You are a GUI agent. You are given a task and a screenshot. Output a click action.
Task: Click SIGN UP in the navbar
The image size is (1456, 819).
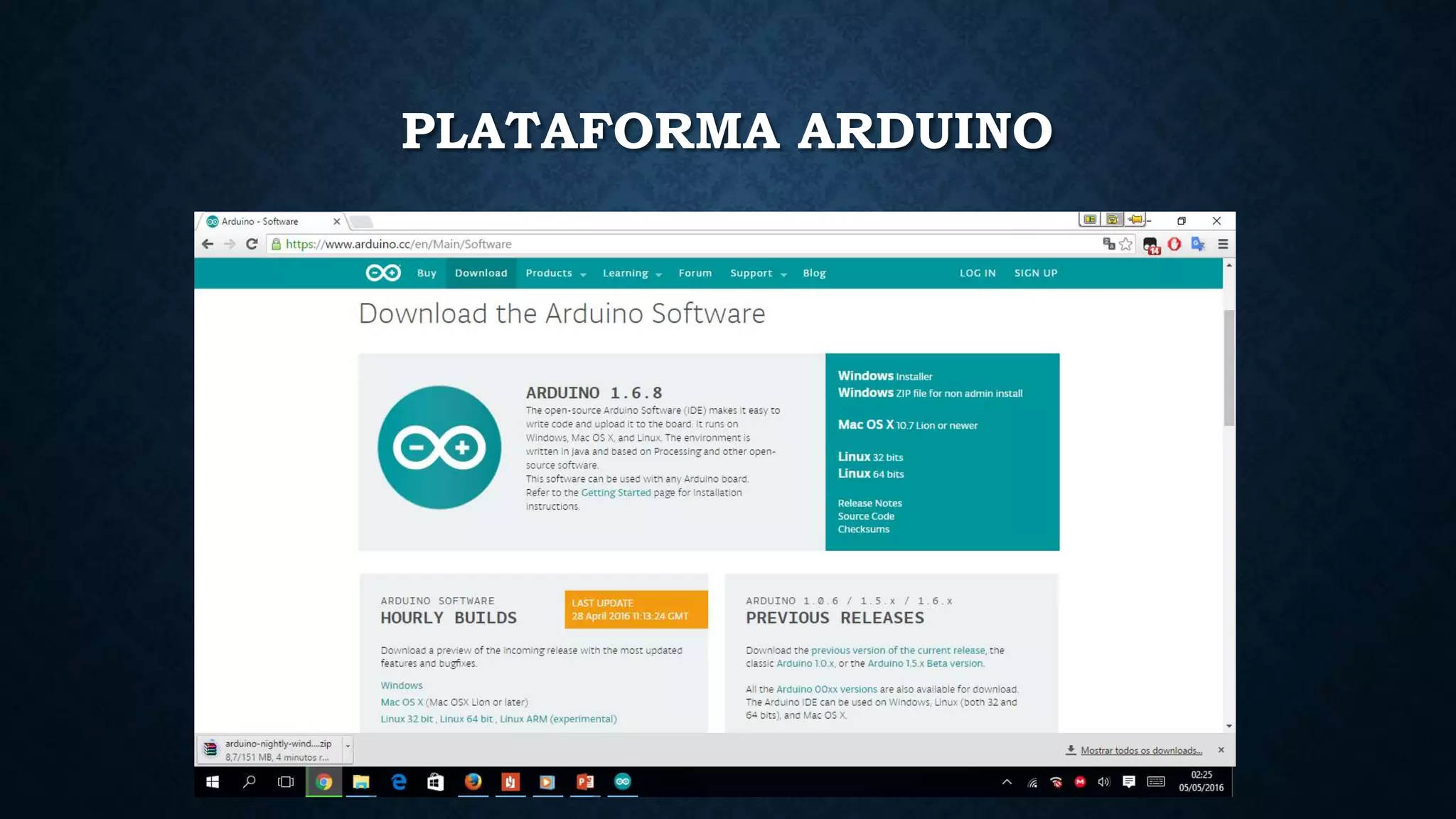click(x=1036, y=273)
